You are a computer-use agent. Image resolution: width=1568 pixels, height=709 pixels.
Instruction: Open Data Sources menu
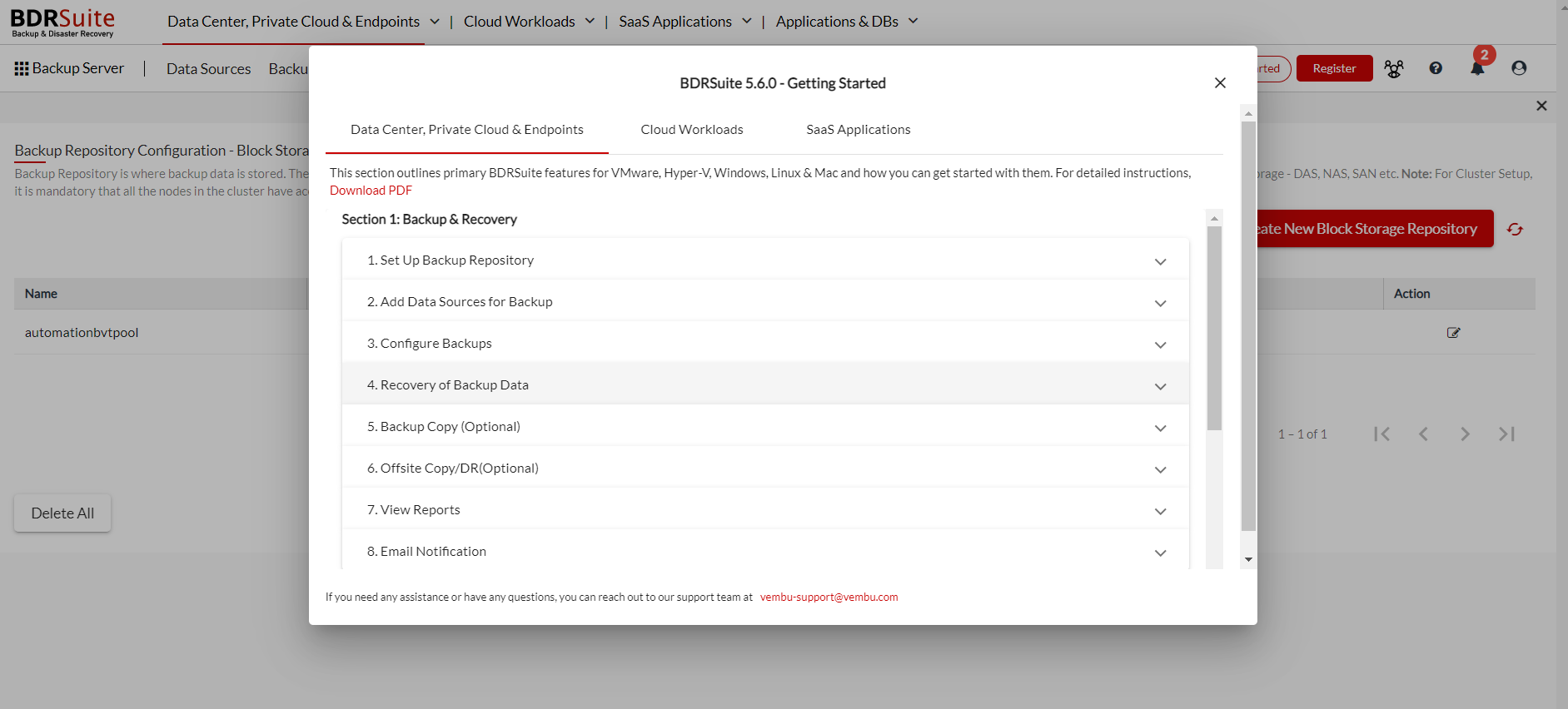pyautogui.click(x=208, y=69)
